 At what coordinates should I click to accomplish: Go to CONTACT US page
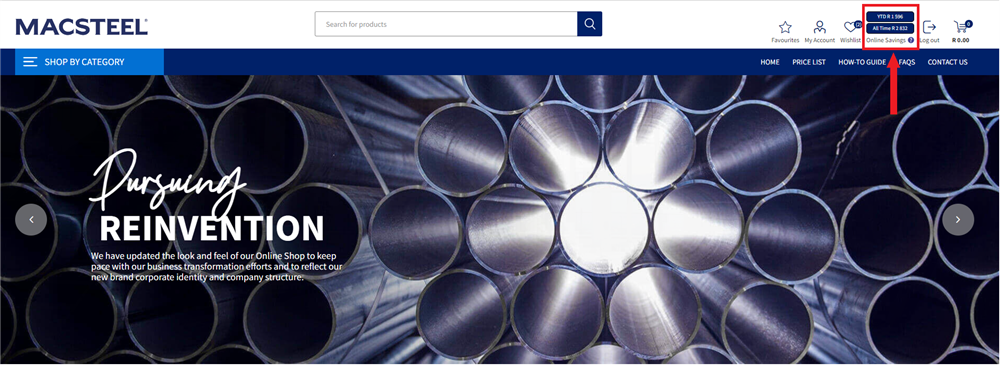pyautogui.click(x=947, y=62)
